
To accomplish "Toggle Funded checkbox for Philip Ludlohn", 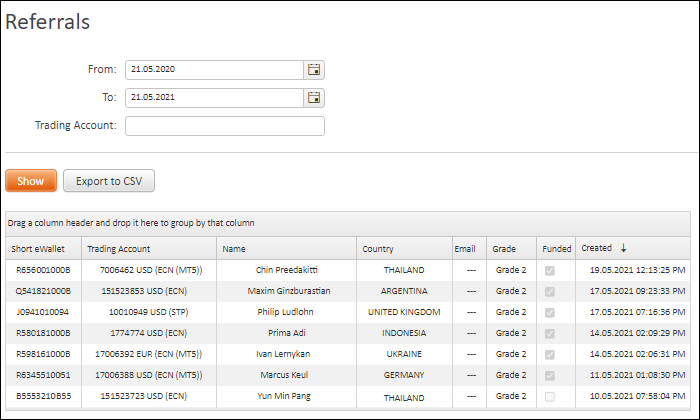I will 550,312.
